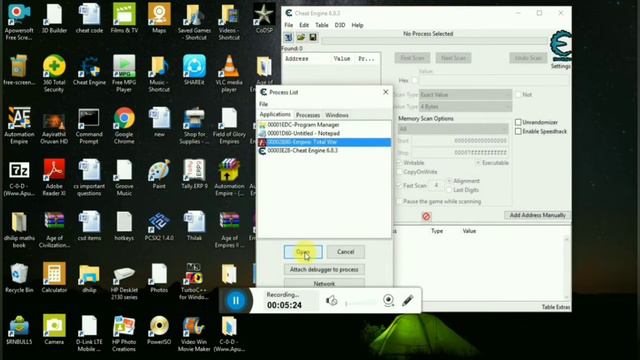Toggle the CopyOnWrite checkbox
Image resolution: width=640 pixels, height=360 pixels.
tap(399, 172)
